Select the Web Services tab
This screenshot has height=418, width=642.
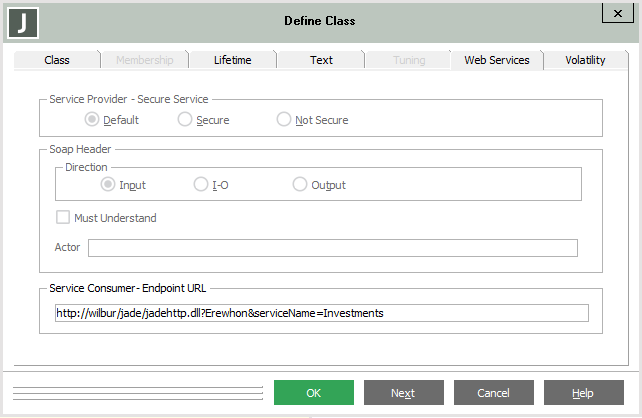pyautogui.click(x=496, y=60)
